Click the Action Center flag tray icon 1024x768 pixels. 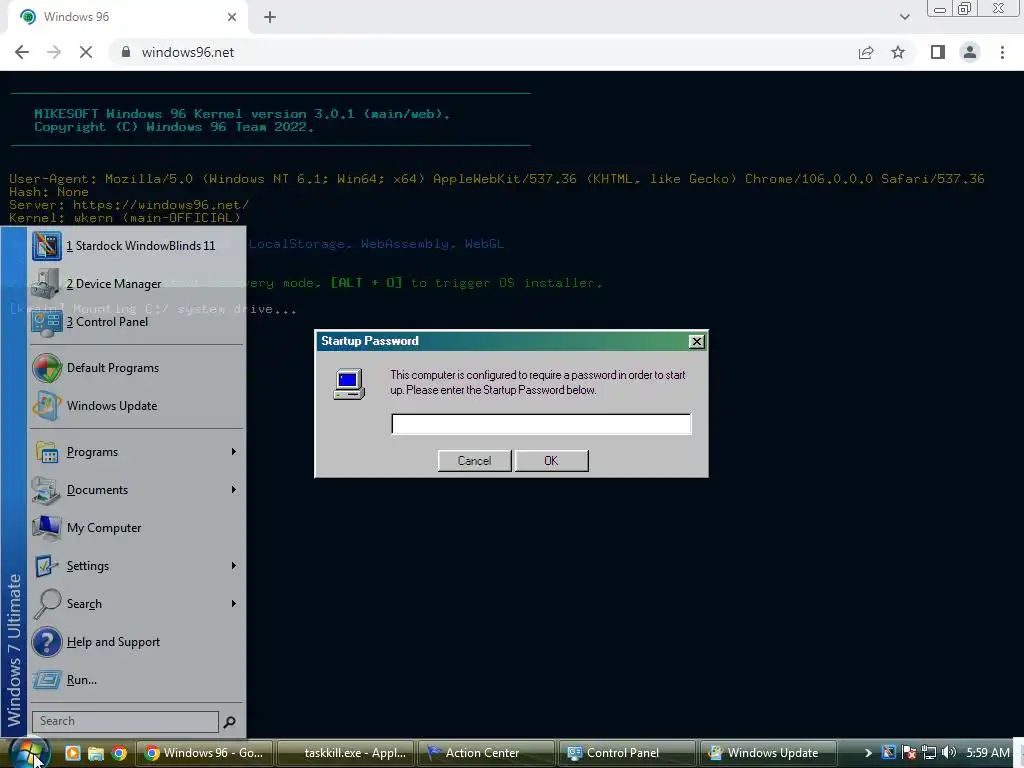pyautogui.click(x=908, y=753)
